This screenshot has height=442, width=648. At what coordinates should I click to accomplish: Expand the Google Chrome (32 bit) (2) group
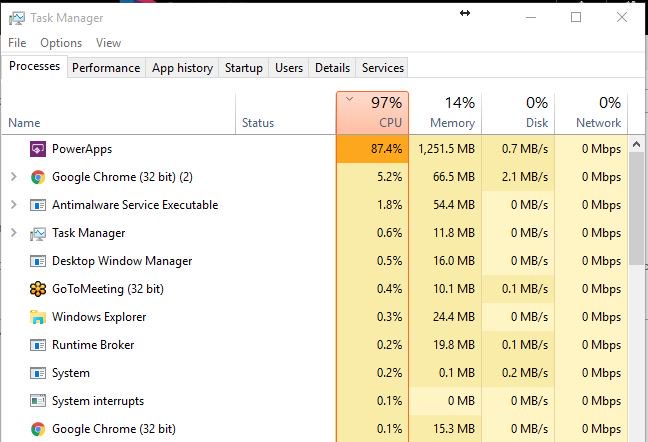coord(14,177)
